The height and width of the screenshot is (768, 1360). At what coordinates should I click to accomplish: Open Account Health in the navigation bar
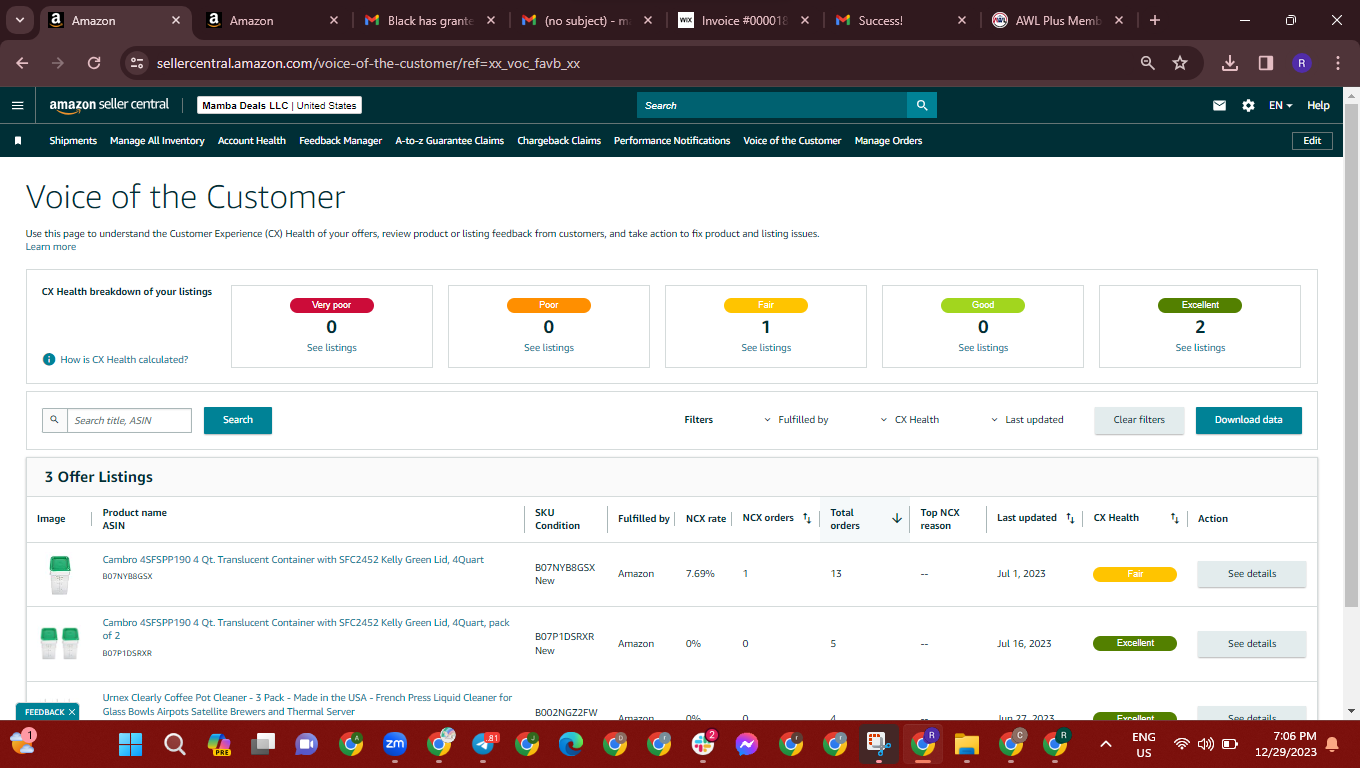(252, 141)
